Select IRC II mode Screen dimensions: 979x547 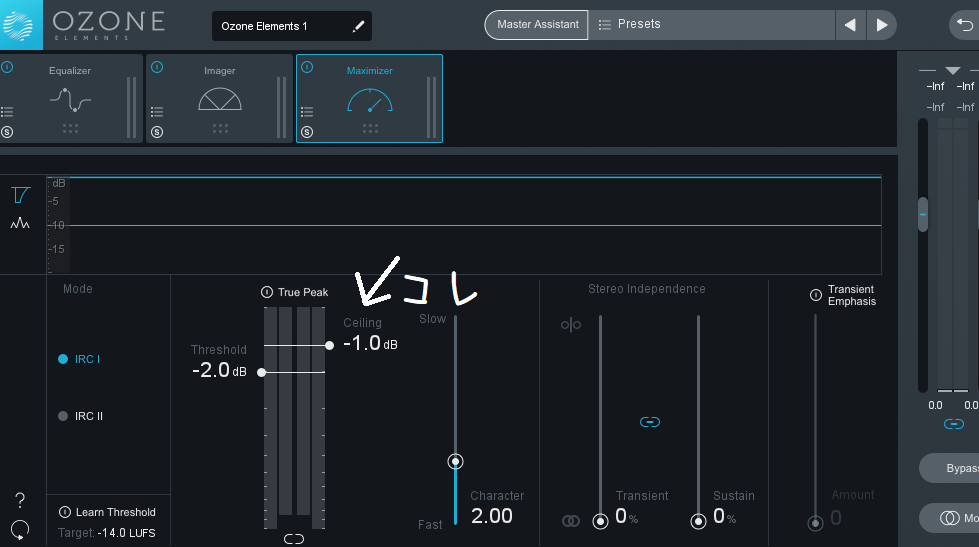click(81, 416)
